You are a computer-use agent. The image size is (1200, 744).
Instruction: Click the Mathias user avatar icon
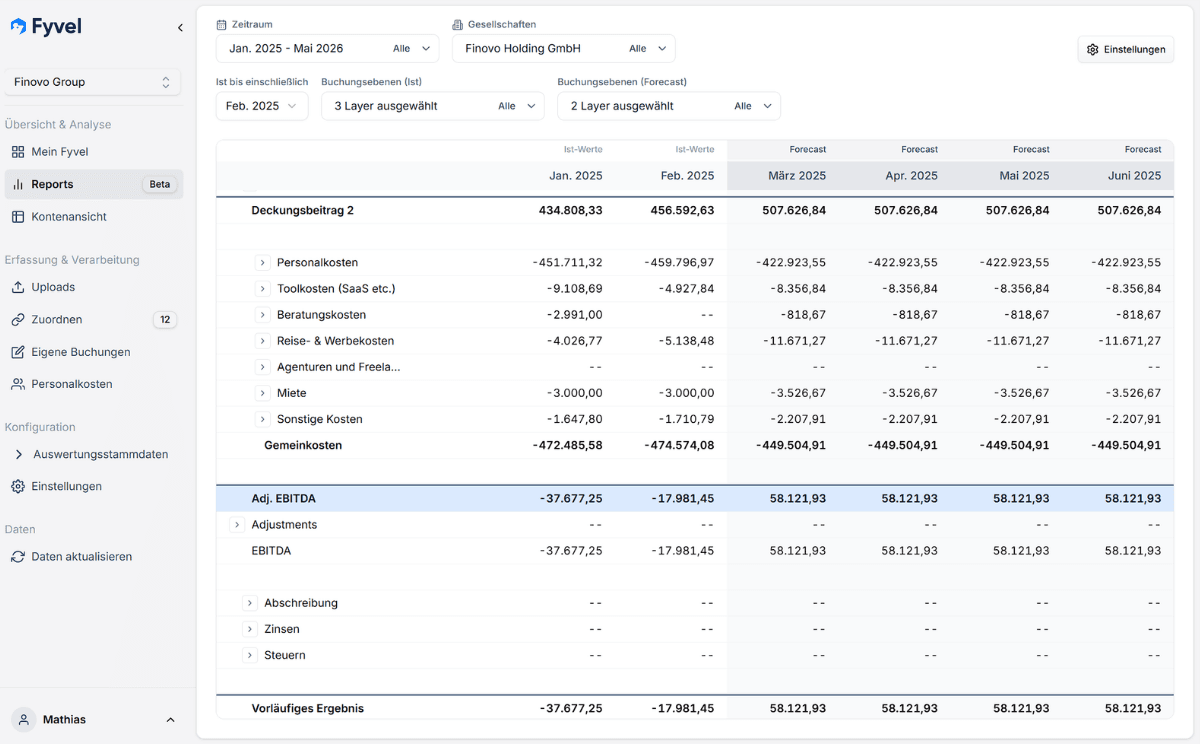point(23,719)
